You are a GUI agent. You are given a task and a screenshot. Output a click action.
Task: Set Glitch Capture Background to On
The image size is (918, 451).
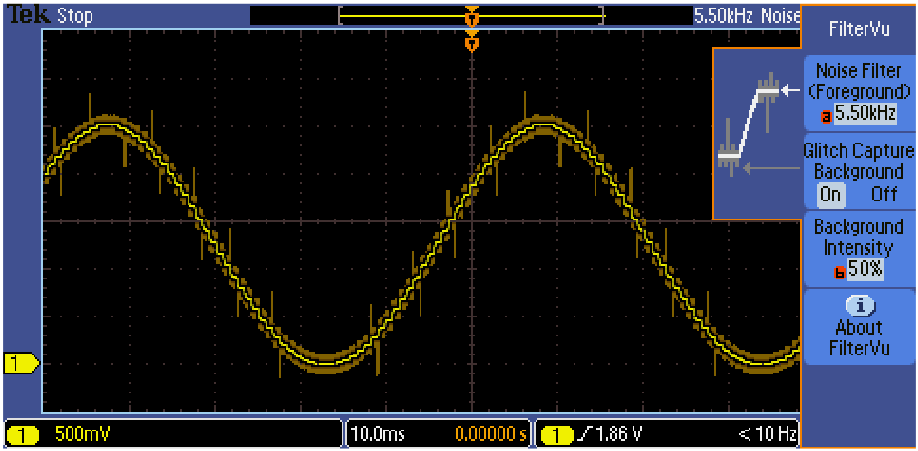(830, 194)
